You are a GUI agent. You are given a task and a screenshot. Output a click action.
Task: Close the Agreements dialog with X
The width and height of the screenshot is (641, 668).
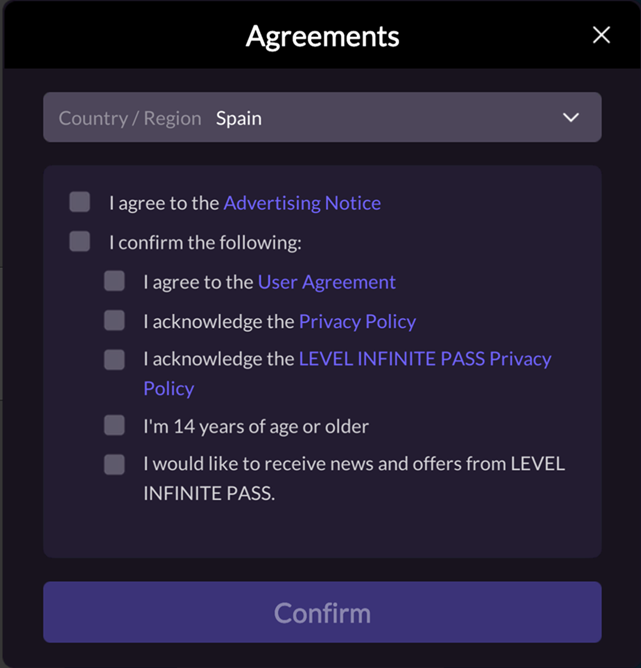(601, 36)
